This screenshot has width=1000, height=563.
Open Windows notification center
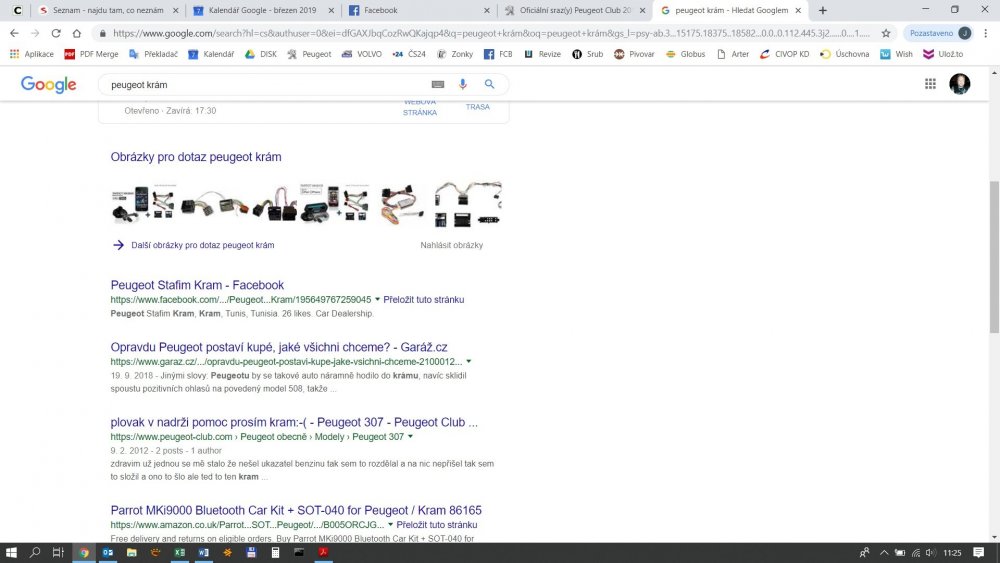(978, 552)
